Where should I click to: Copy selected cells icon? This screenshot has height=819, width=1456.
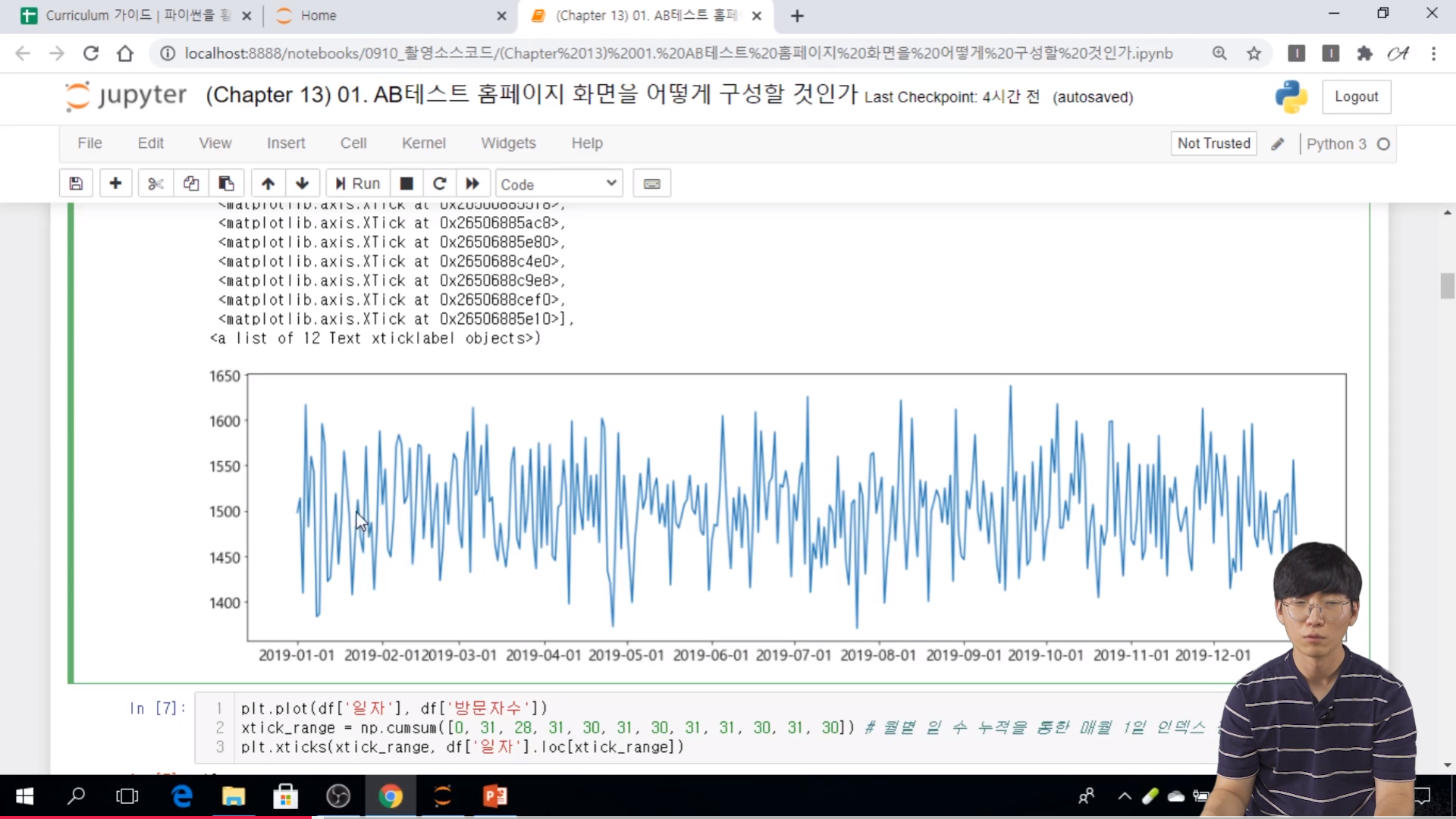pos(191,184)
